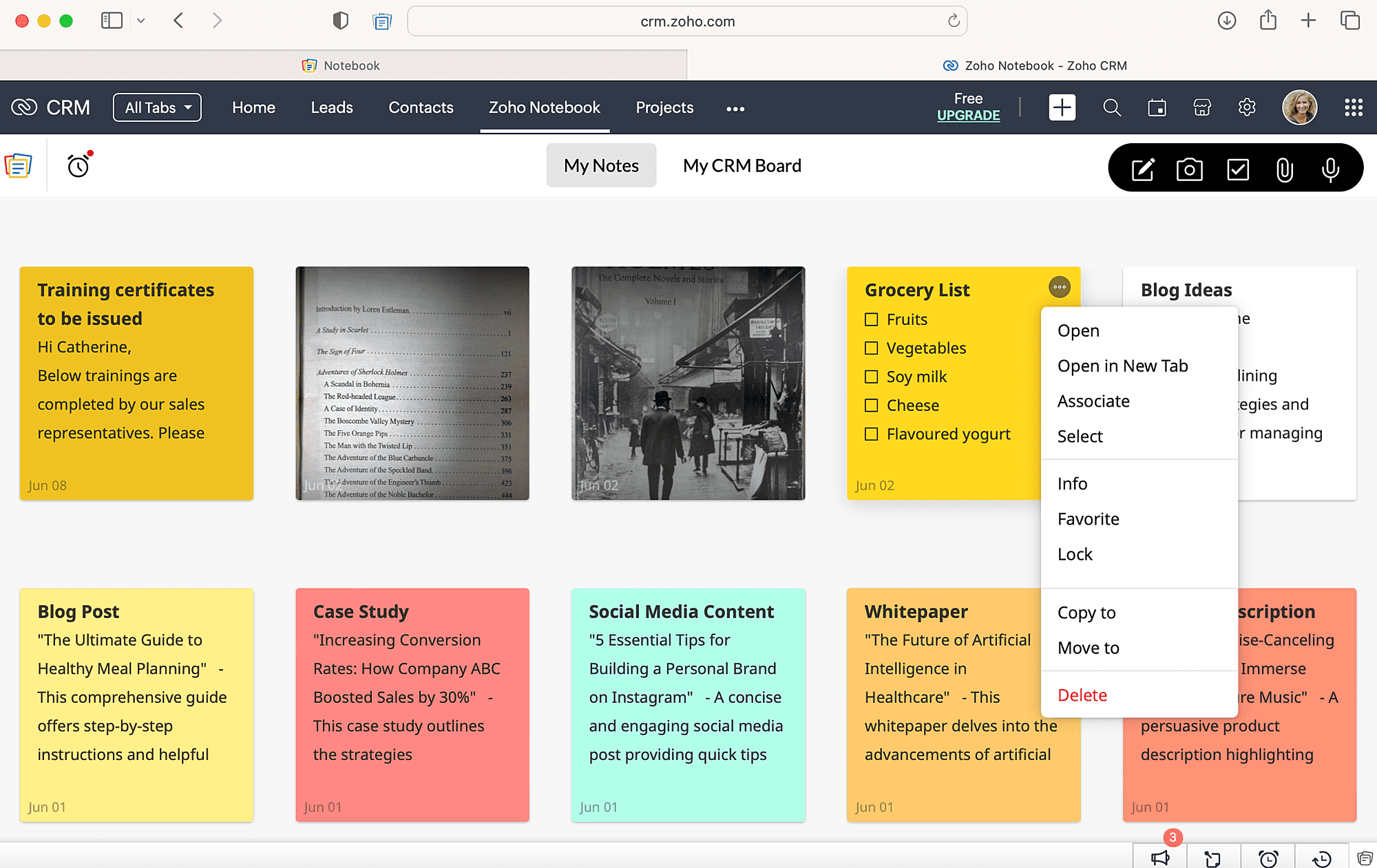Expand the All Tabs dropdown
This screenshot has height=868, width=1377.
coord(157,108)
